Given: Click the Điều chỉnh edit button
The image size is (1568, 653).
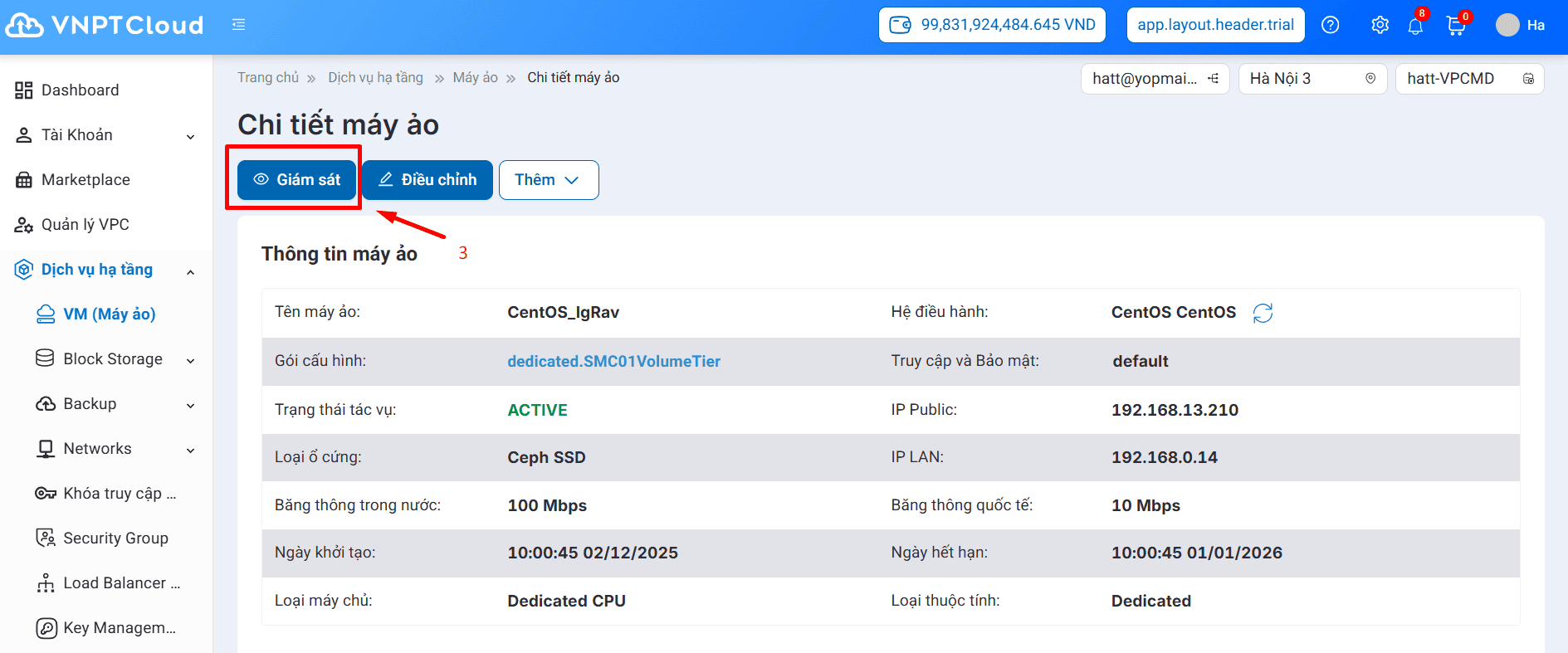Looking at the screenshot, I should (427, 180).
